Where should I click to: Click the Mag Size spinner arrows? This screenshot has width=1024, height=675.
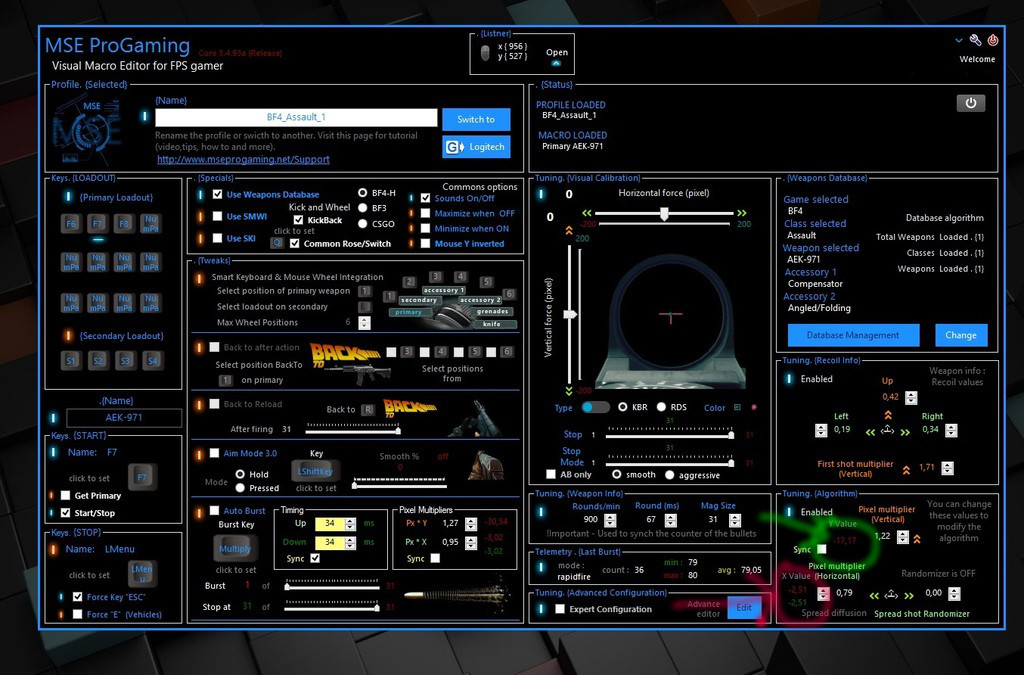tap(735, 520)
